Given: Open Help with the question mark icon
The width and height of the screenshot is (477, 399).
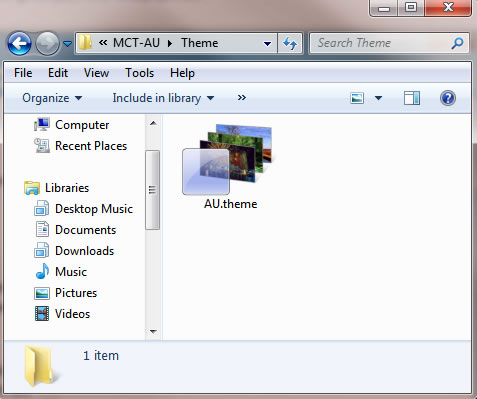Looking at the screenshot, I should (x=448, y=98).
